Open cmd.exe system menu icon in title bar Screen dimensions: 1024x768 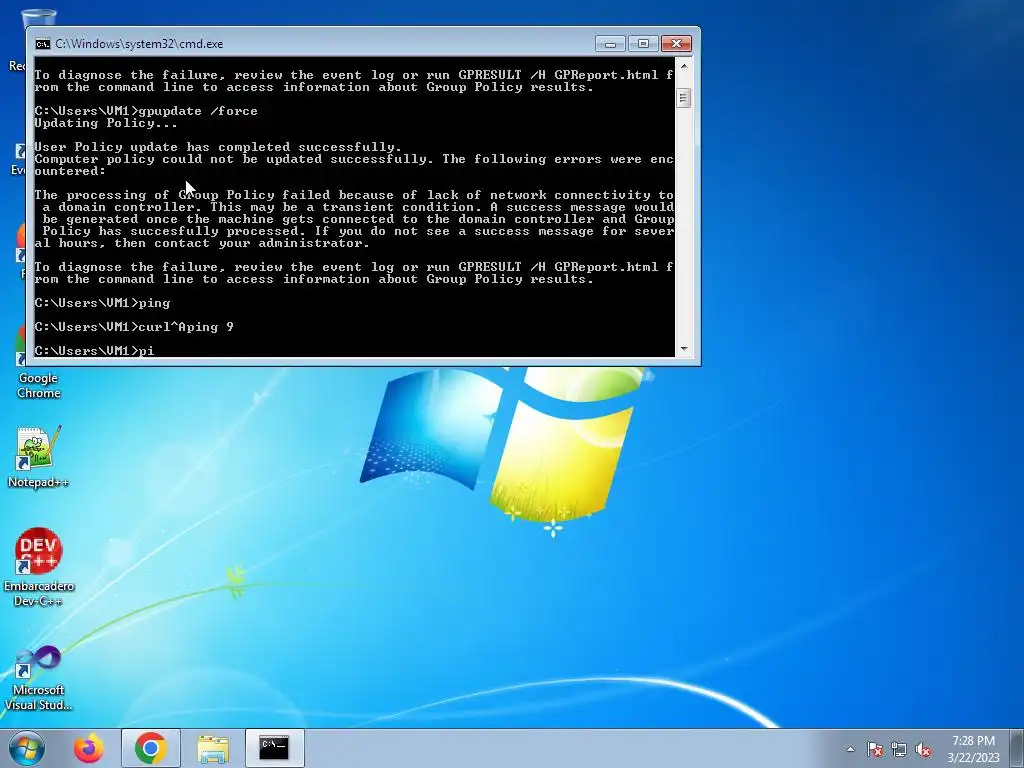[42, 44]
